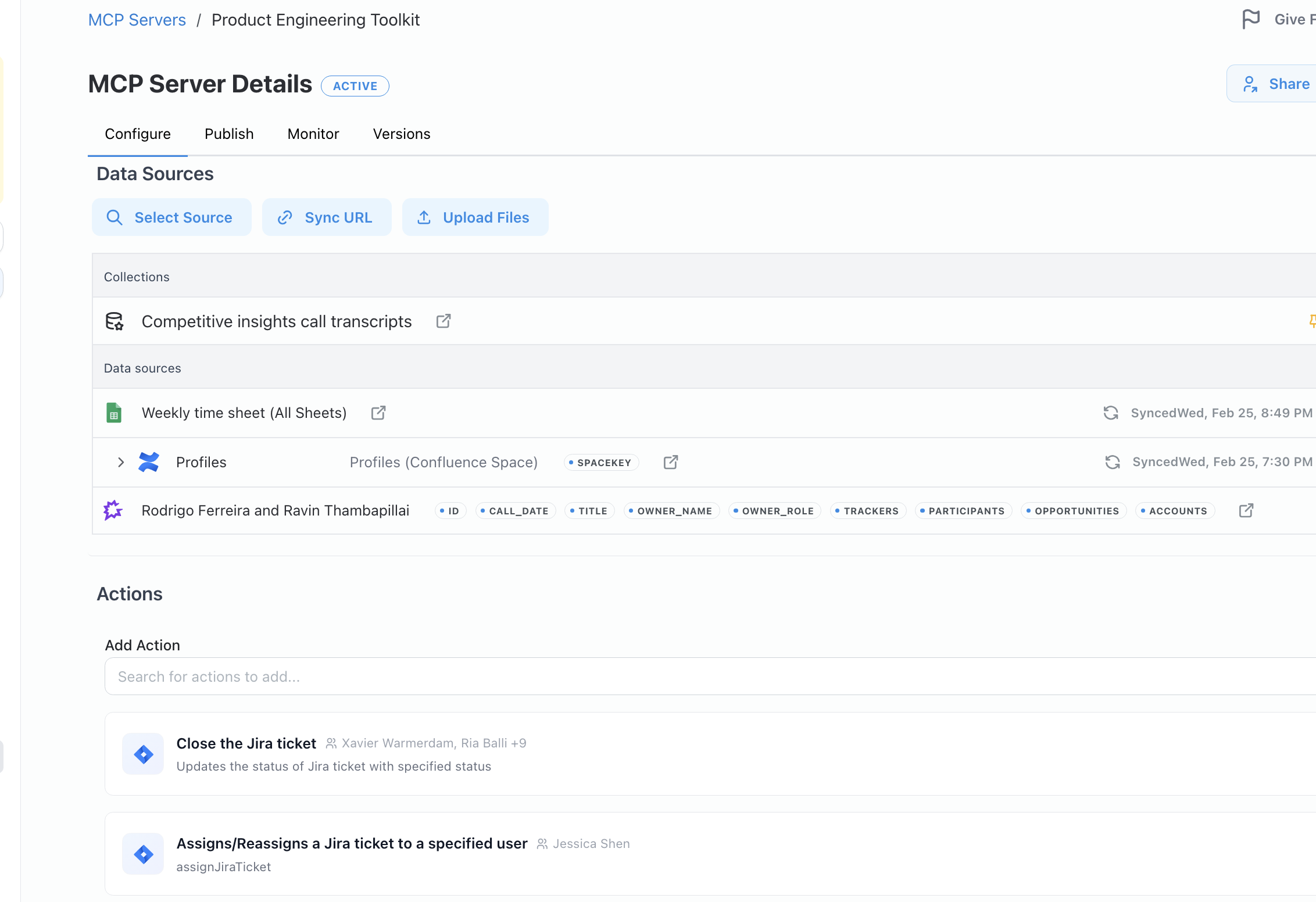1316x902 pixels.
Task: Click the Sync URL button
Action: click(327, 217)
